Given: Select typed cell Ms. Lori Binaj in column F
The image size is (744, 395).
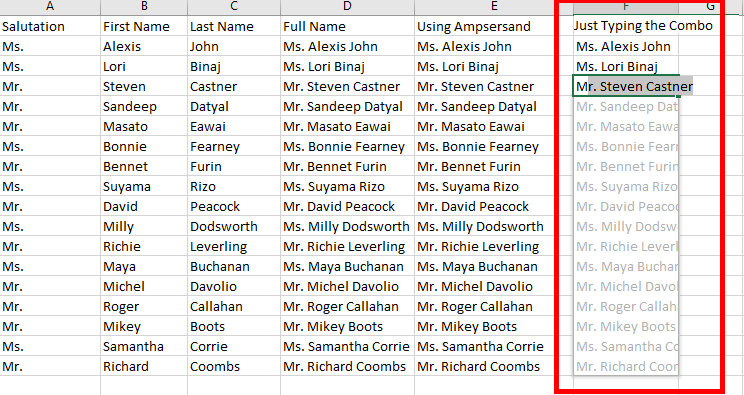Looking at the screenshot, I should click(626, 66).
